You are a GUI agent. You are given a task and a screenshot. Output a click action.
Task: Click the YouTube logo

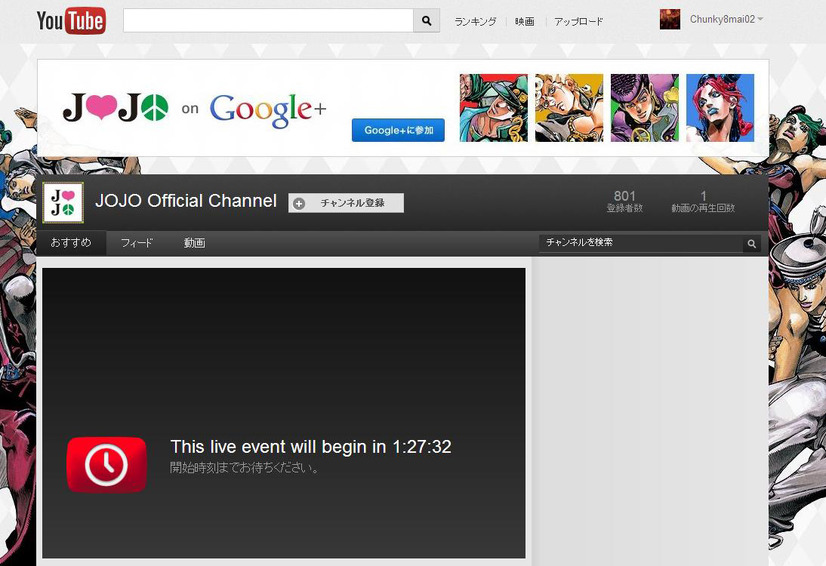point(71,21)
